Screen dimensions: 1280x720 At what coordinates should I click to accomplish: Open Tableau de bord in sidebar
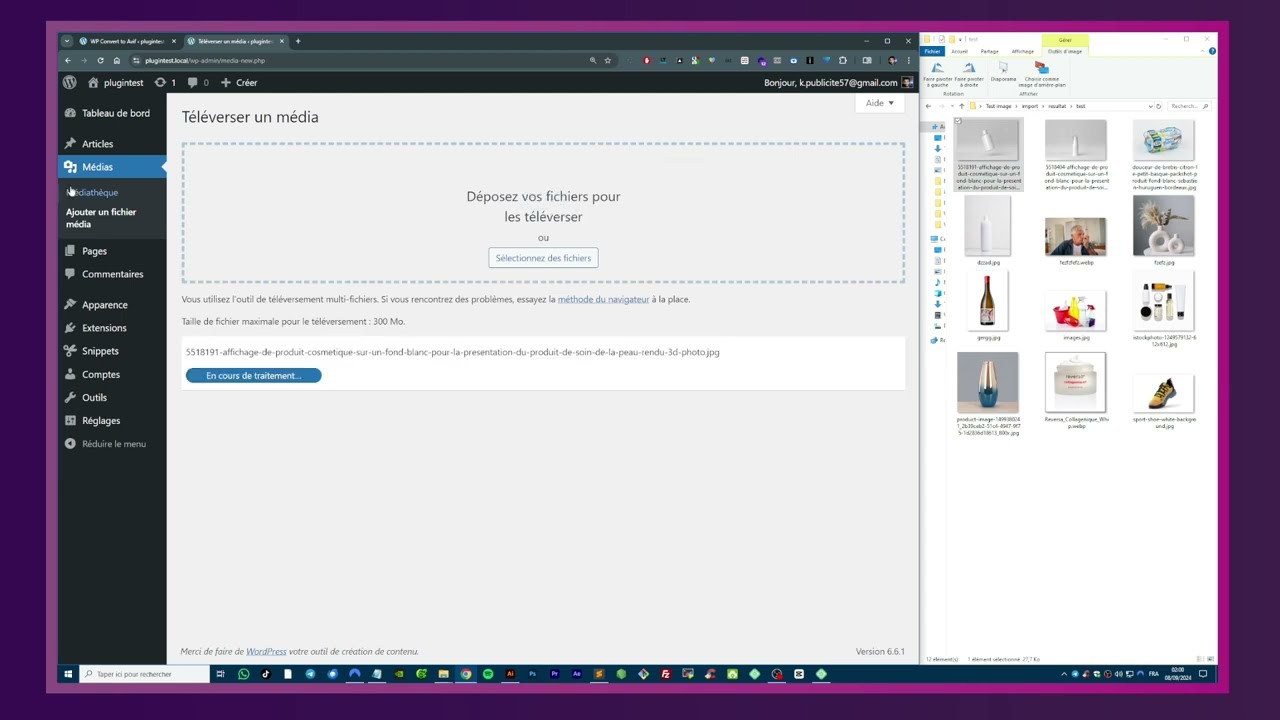coord(112,113)
